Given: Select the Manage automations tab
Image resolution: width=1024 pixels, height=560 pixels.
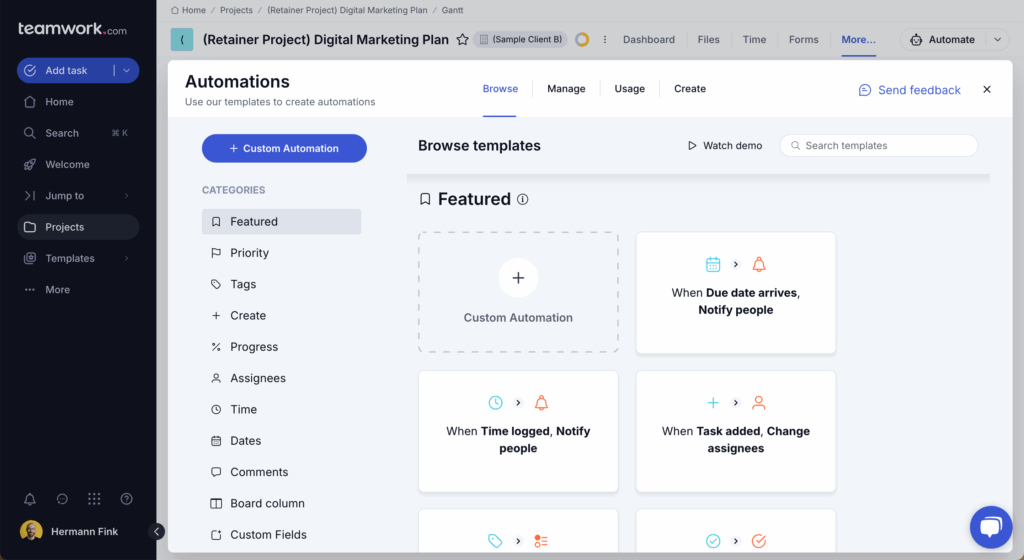Looking at the screenshot, I should point(566,89).
